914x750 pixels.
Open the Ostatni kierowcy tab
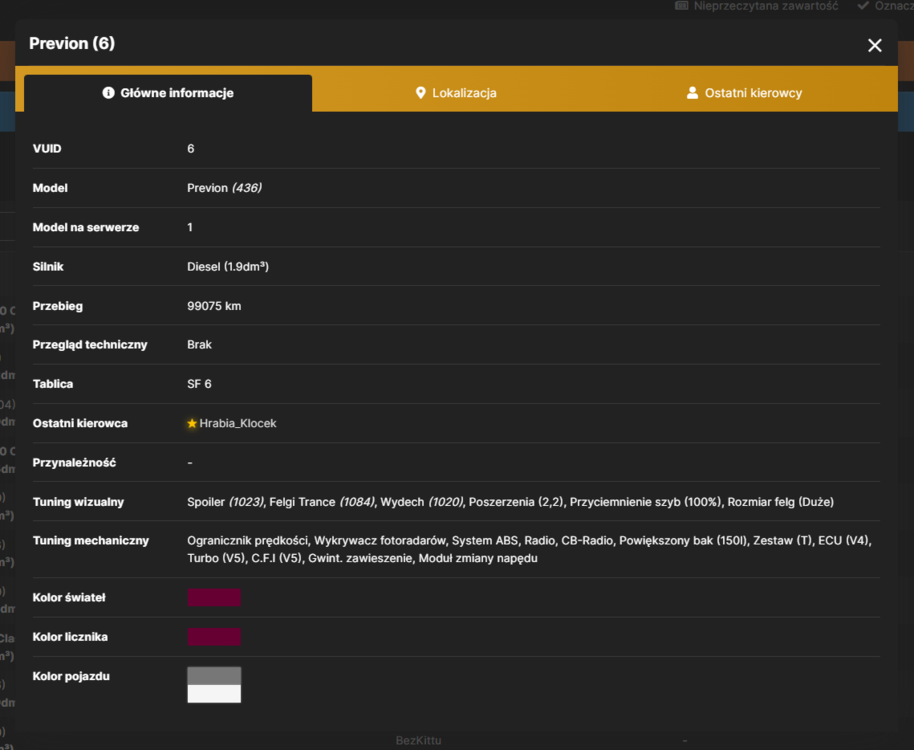point(744,93)
